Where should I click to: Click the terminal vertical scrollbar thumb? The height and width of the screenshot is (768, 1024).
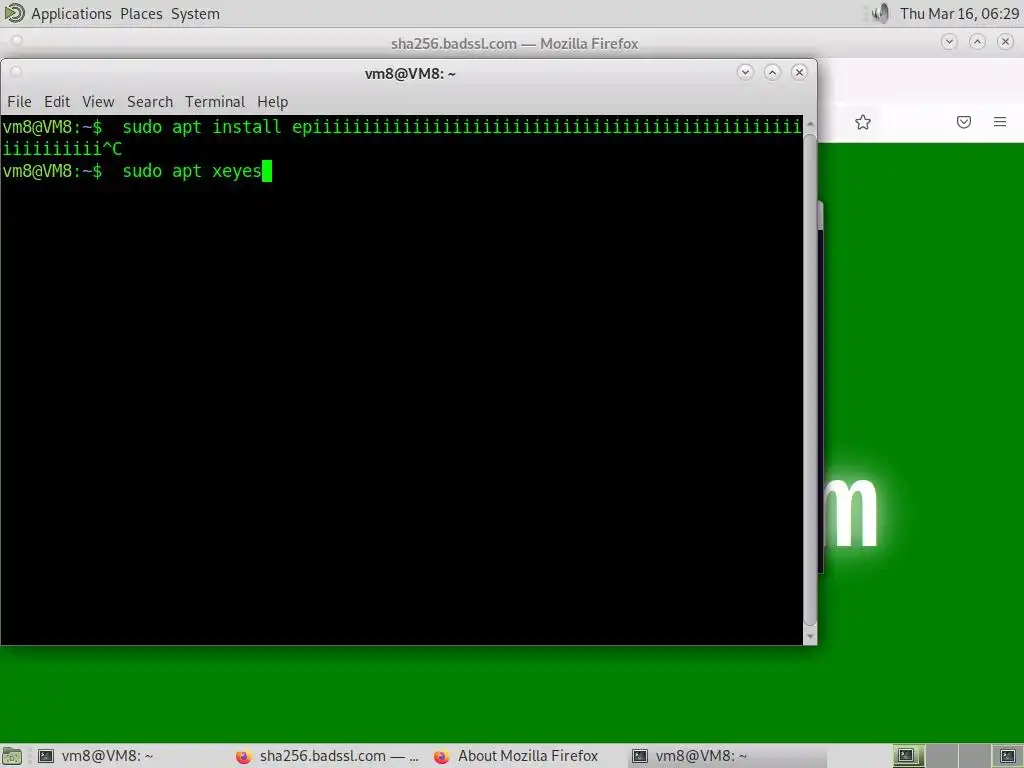click(810, 379)
